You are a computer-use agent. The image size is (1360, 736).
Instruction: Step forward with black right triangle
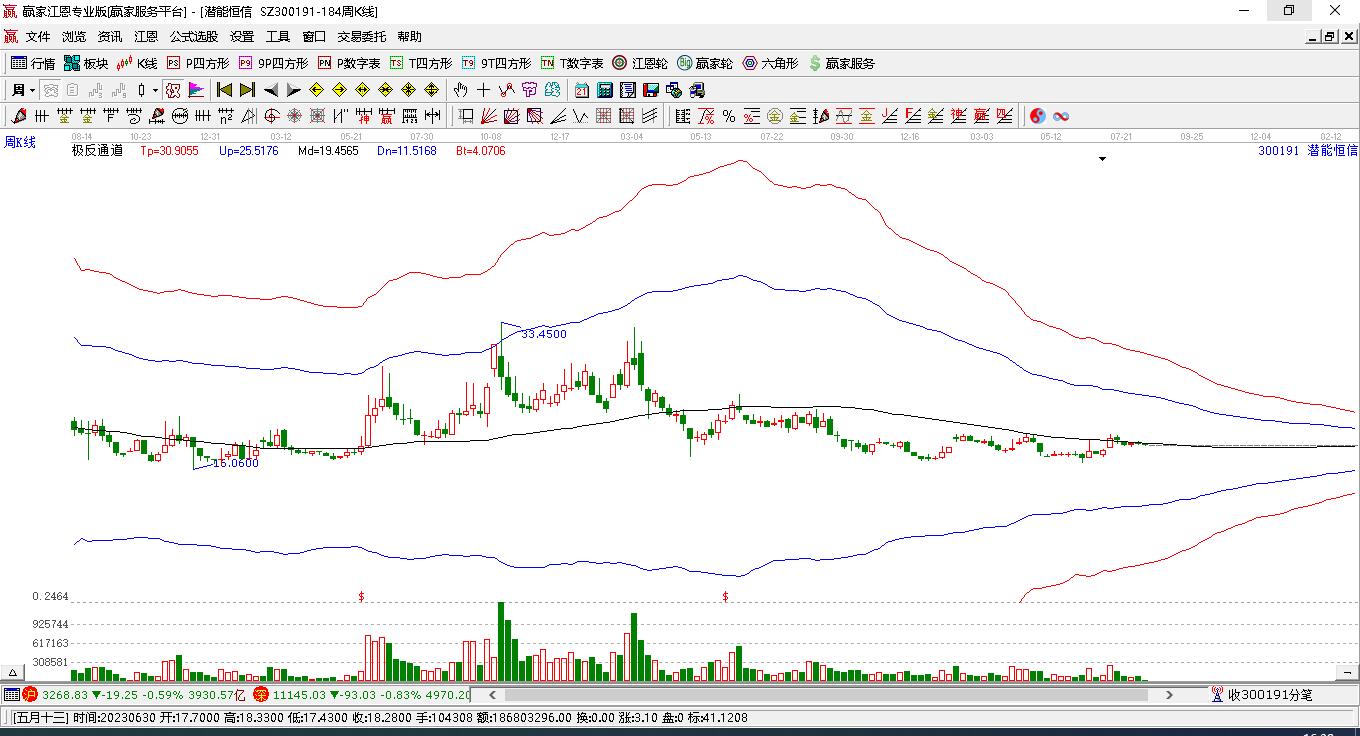tap(293, 90)
